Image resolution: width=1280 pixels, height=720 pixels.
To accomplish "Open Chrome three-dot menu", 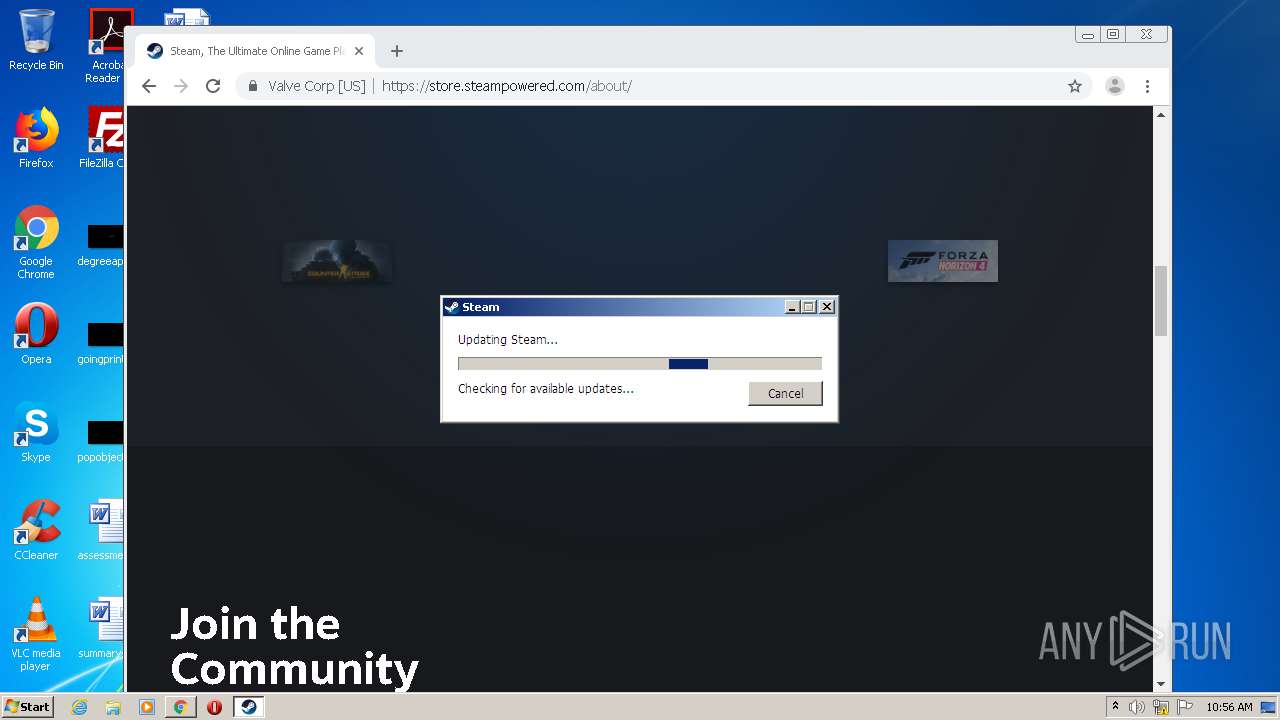I will 1147,86.
